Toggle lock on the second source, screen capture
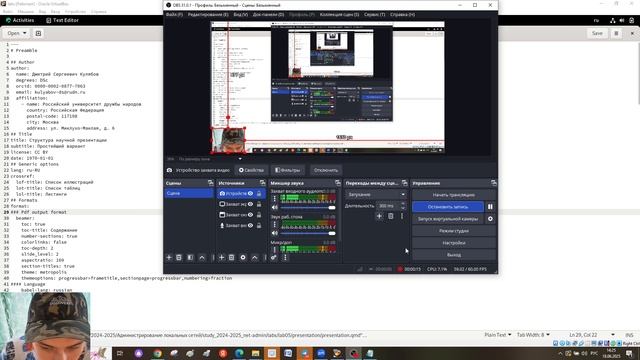640x360 pixels. point(259,204)
